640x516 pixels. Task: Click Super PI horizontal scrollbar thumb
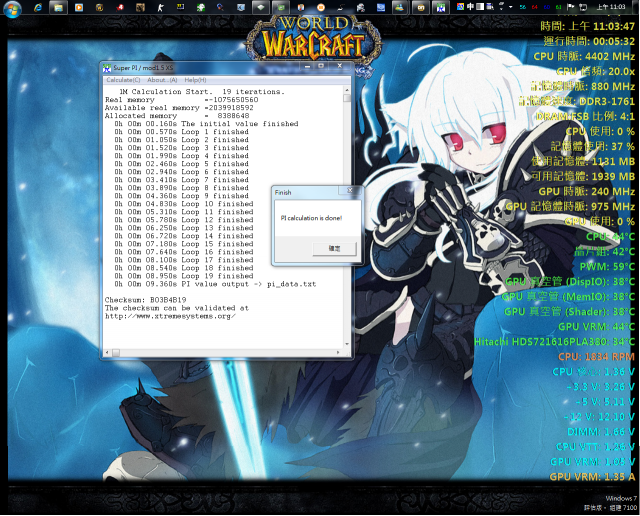pyautogui.click(x=116, y=352)
